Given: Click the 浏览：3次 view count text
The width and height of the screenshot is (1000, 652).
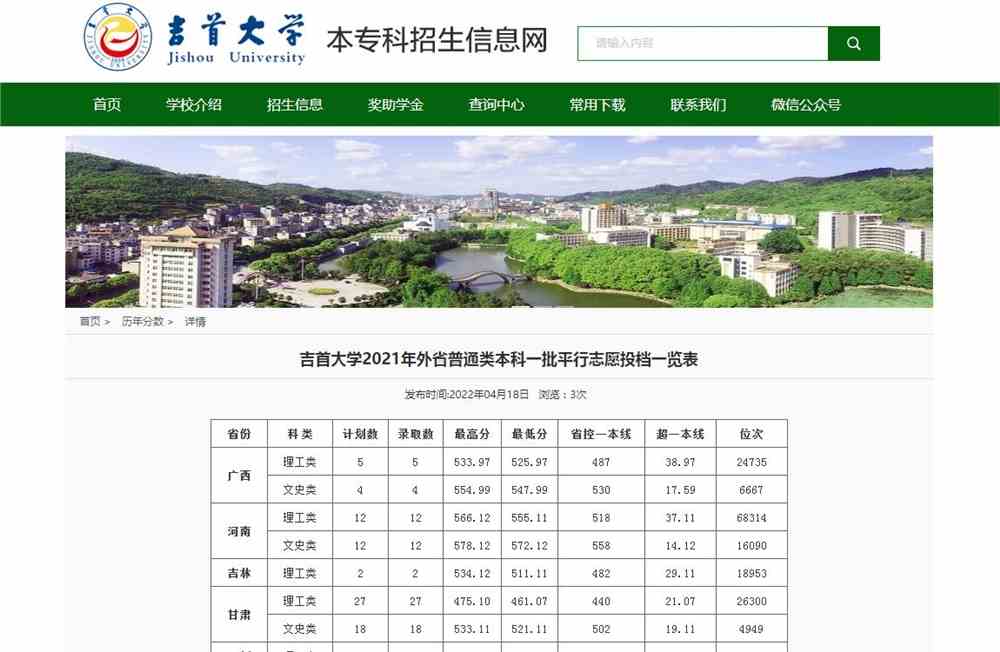Looking at the screenshot, I should coord(562,394).
